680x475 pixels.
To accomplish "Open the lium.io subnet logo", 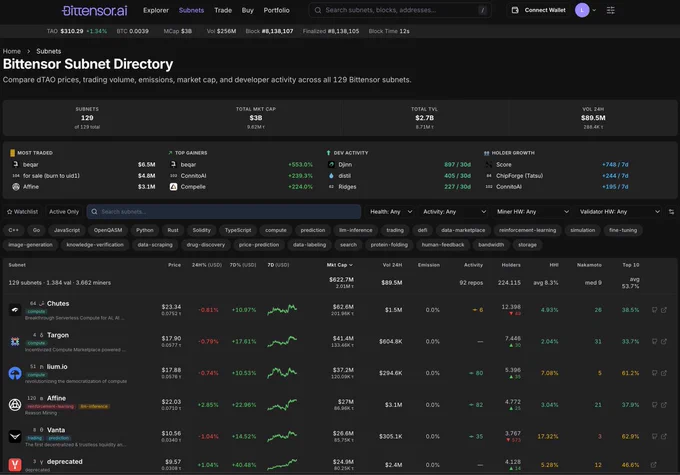I will pyautogui.click(x=15, y=373).
